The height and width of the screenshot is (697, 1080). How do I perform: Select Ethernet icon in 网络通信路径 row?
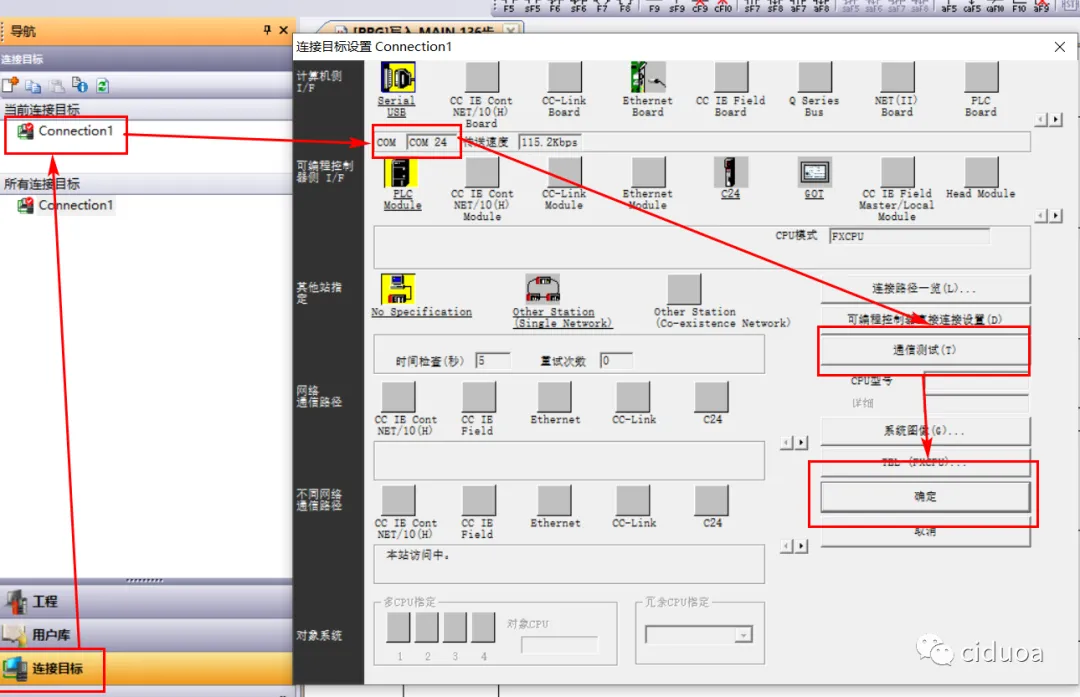click(554, 397)
